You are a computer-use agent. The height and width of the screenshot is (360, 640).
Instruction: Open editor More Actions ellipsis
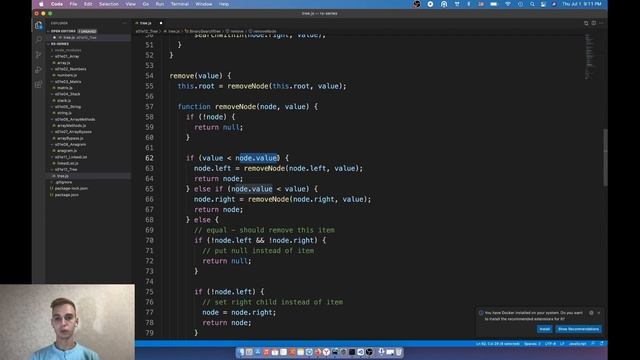coord(601,23)
